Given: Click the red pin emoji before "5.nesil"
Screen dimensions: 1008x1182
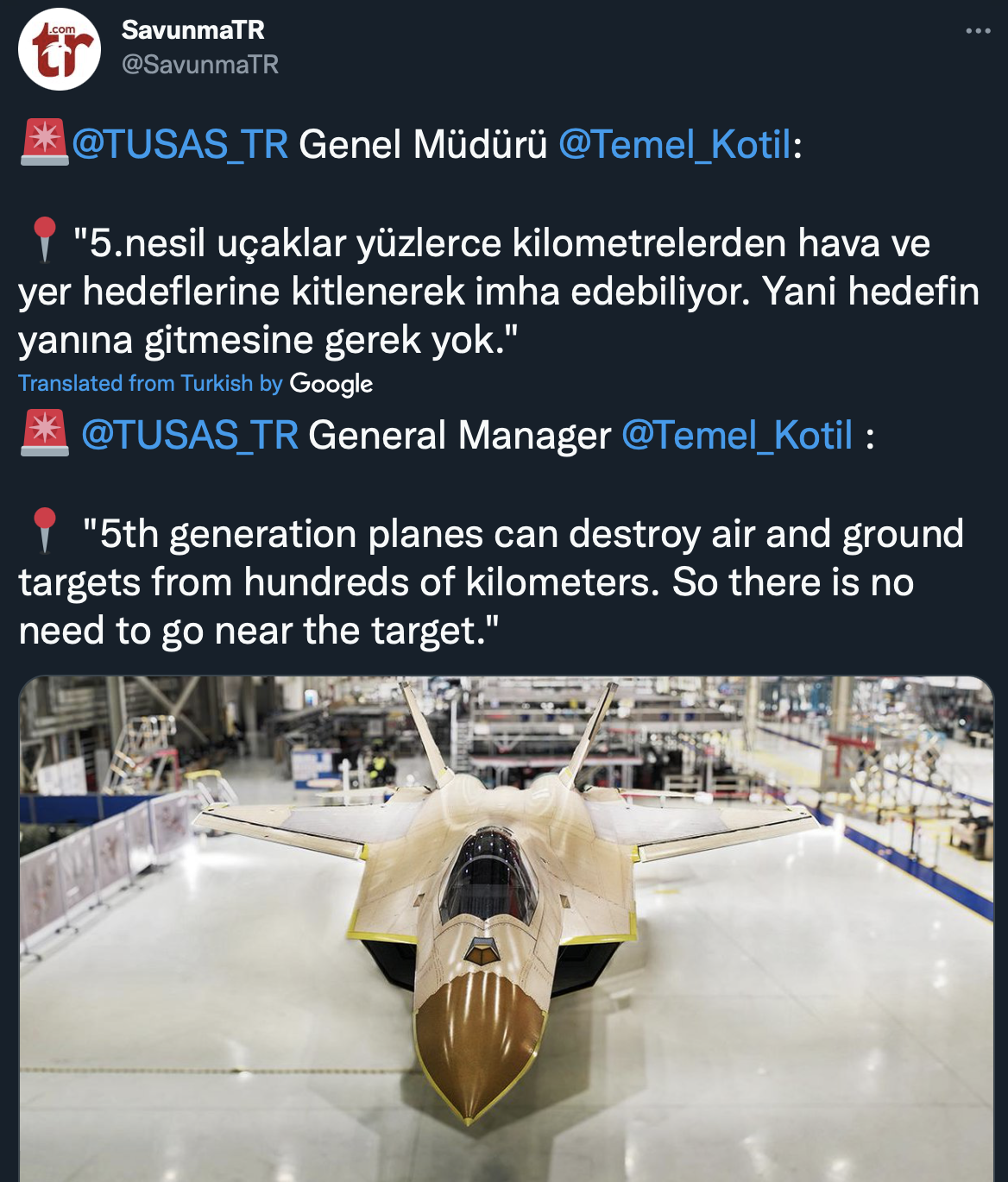Looking at the screenshot, I should point(44,240).
